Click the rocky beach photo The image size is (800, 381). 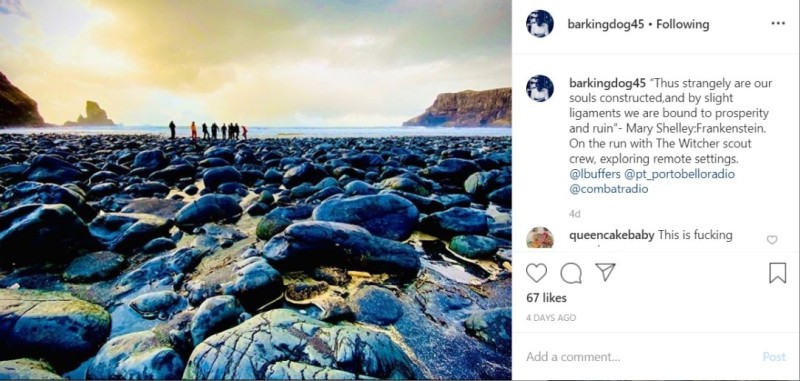click(x=256, y=190)
